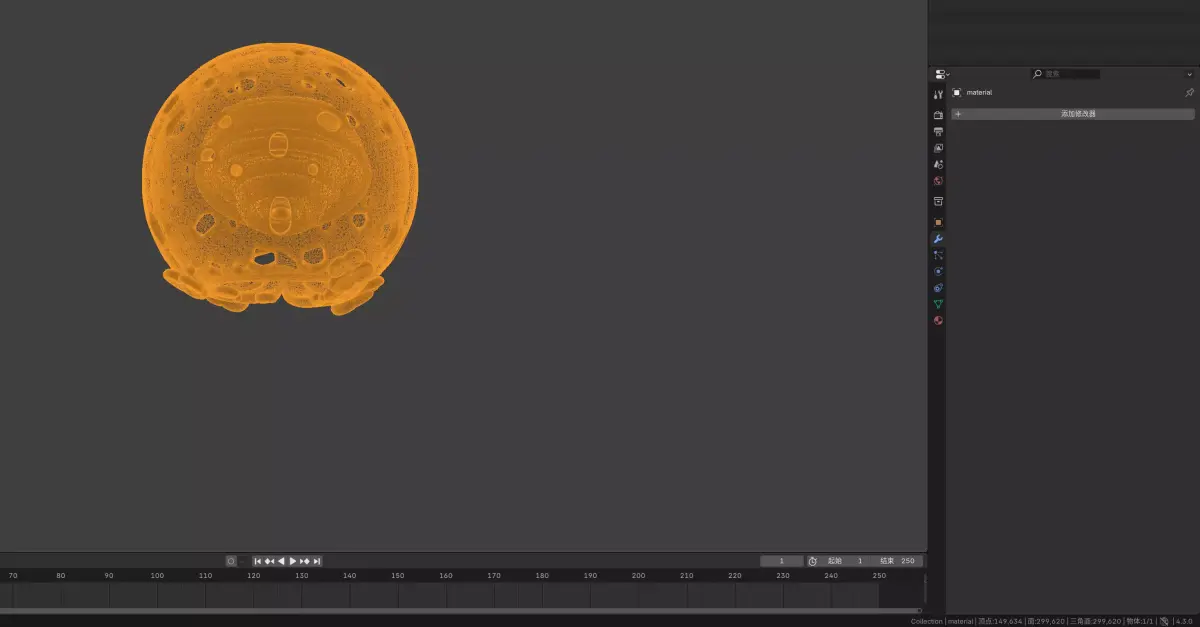The height and width of the screenshot is (627, 1200).
Task: Click the 4.3.0 version number in status bar
Action: [x=1185, y=621]
